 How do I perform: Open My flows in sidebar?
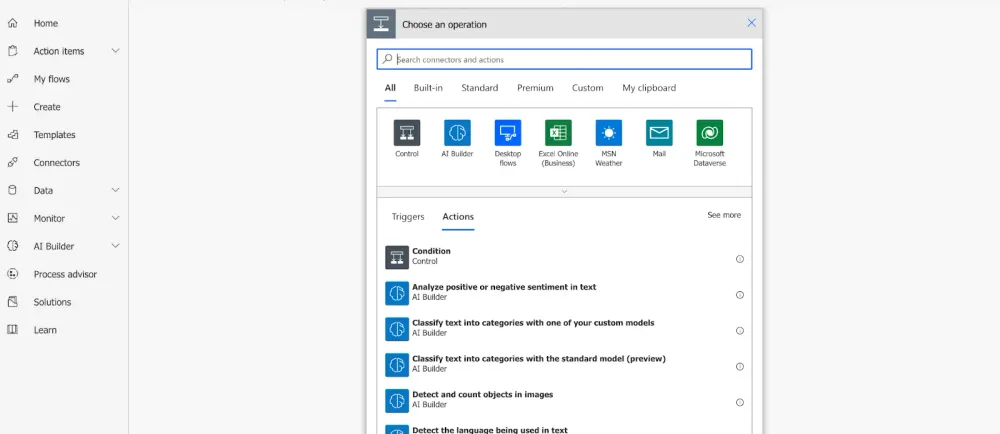pos(52,79)
